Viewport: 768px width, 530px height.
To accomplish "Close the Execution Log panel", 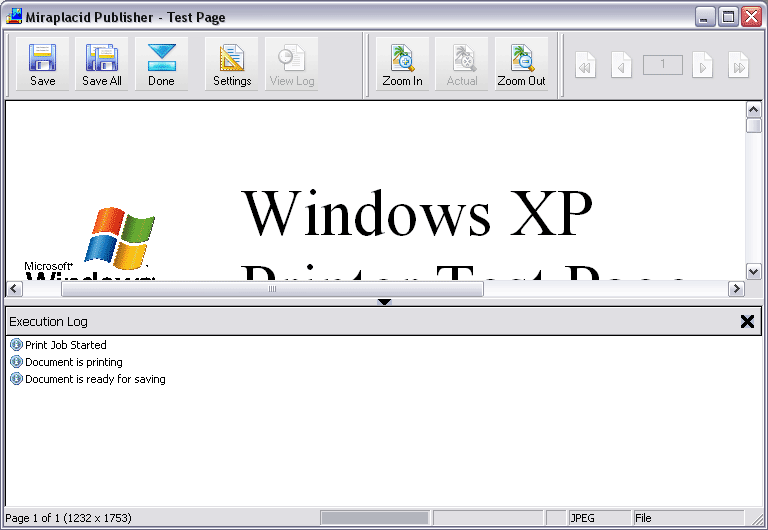I will [747, 321].
